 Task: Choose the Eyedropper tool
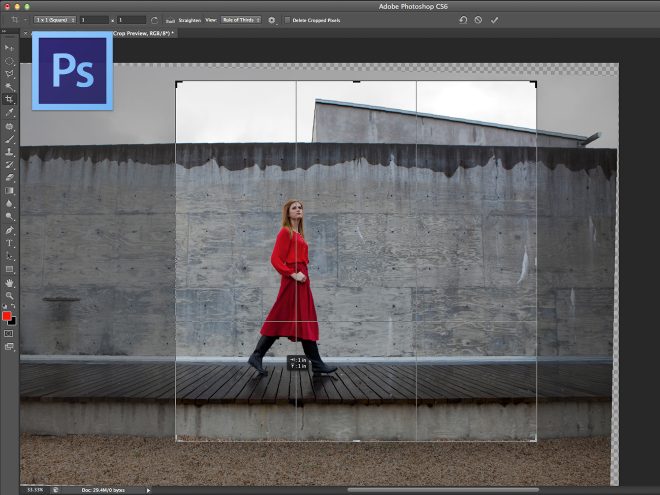[9, 113]
